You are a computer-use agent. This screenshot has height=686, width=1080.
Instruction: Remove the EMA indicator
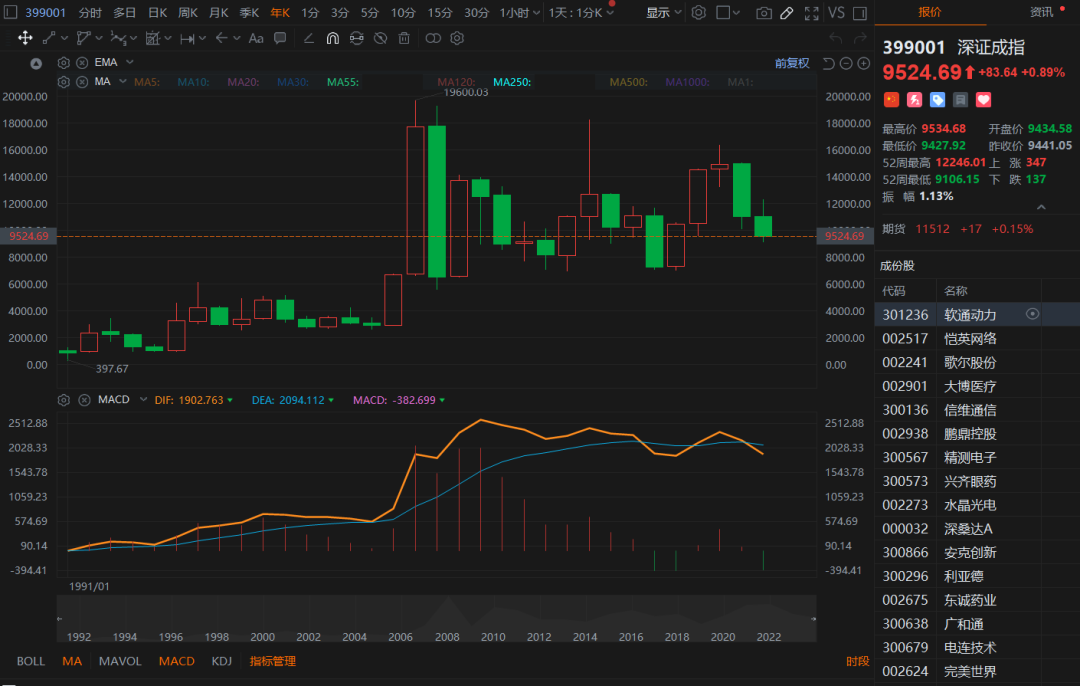pos(82,63)
